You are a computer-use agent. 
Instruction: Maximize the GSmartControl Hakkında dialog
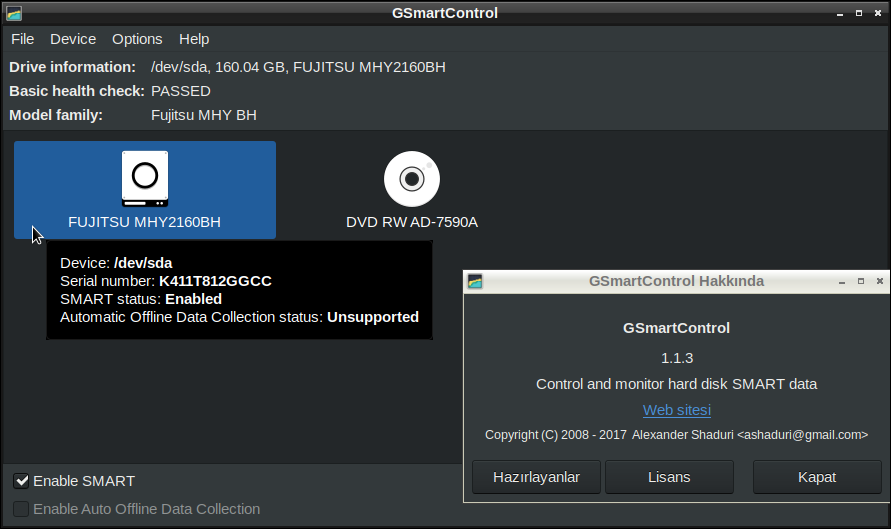click(x=861, y=281)
